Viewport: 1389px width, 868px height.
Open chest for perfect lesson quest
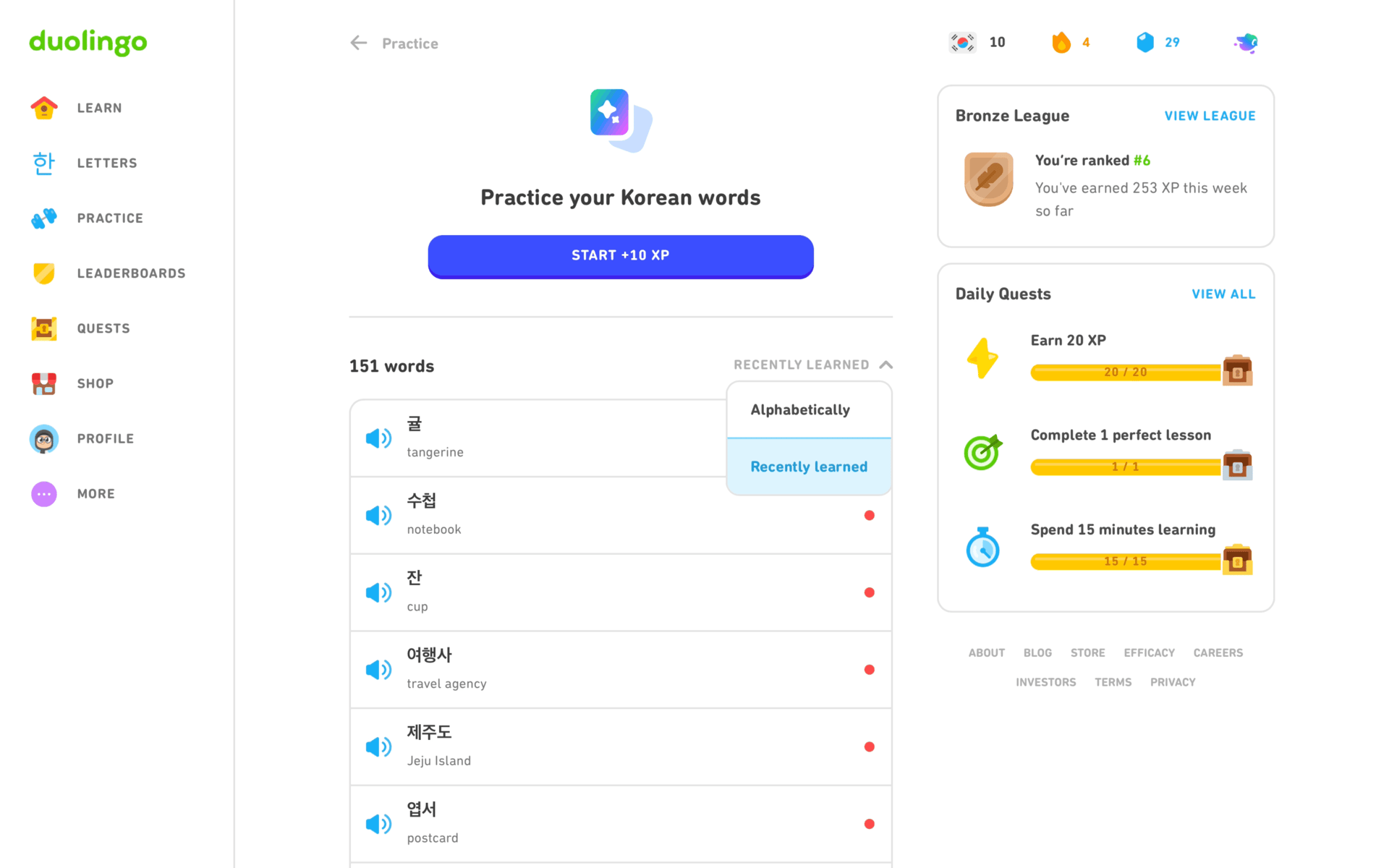point(1237,464)
